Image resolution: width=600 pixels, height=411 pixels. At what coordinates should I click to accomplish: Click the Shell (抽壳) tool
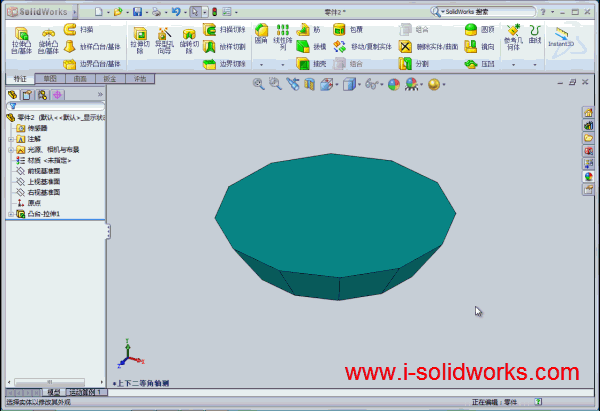(x=311, y=64)
